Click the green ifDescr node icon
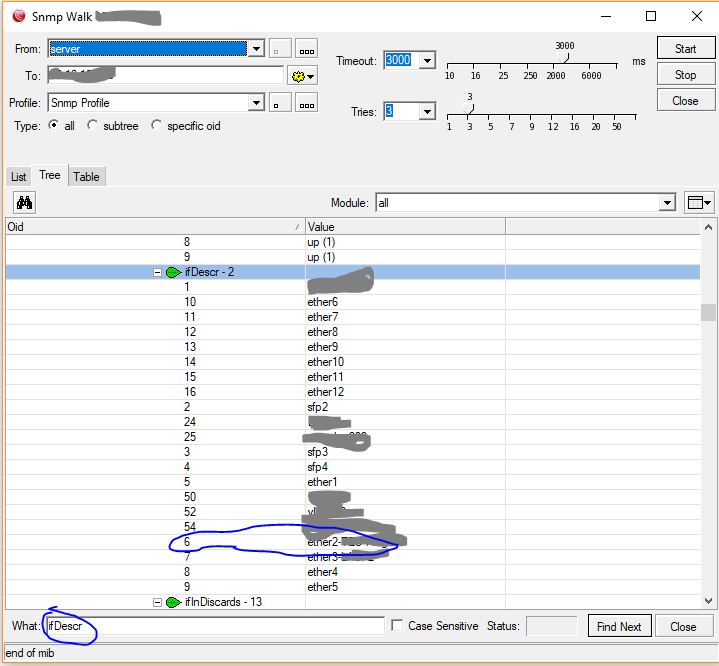Viewport: 719px width, 666px height. [x=173, y=272]
